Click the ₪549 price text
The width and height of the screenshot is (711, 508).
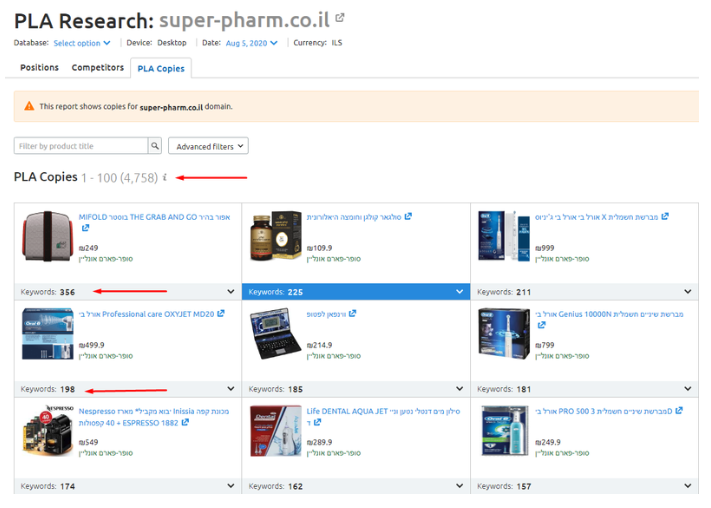coord(88,442)
